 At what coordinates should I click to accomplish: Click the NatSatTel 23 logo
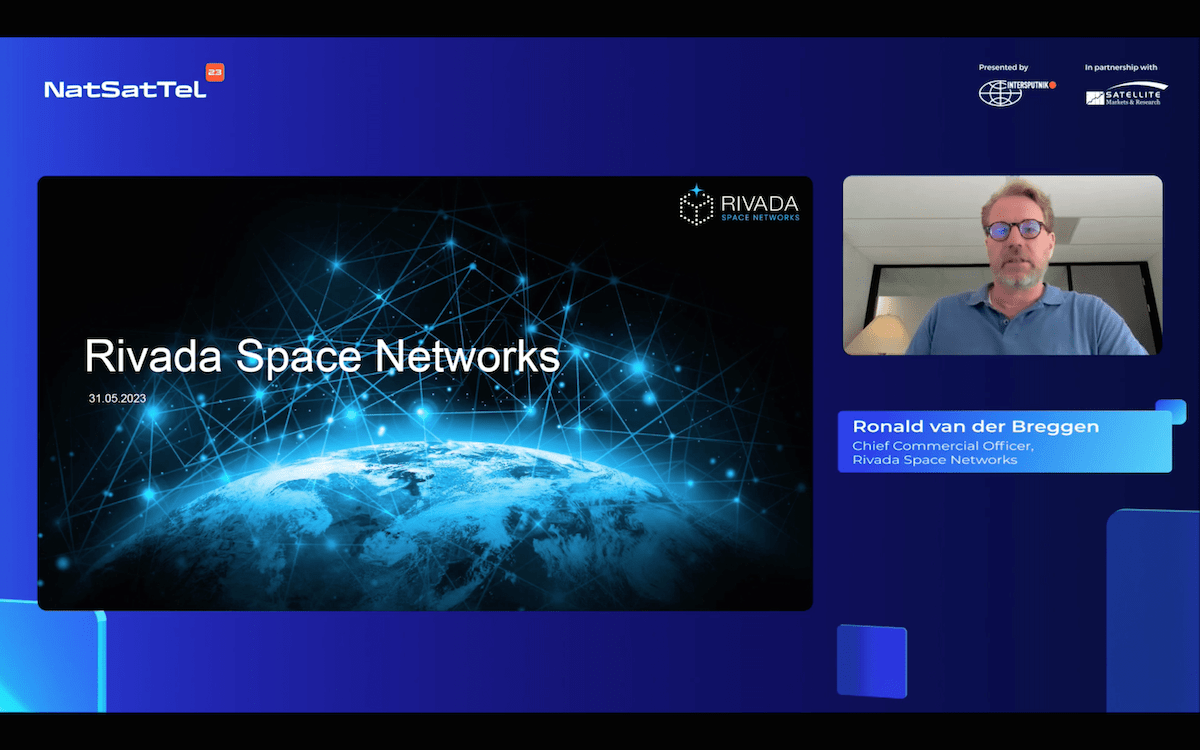pyautogui.click(x=134, y=82)
